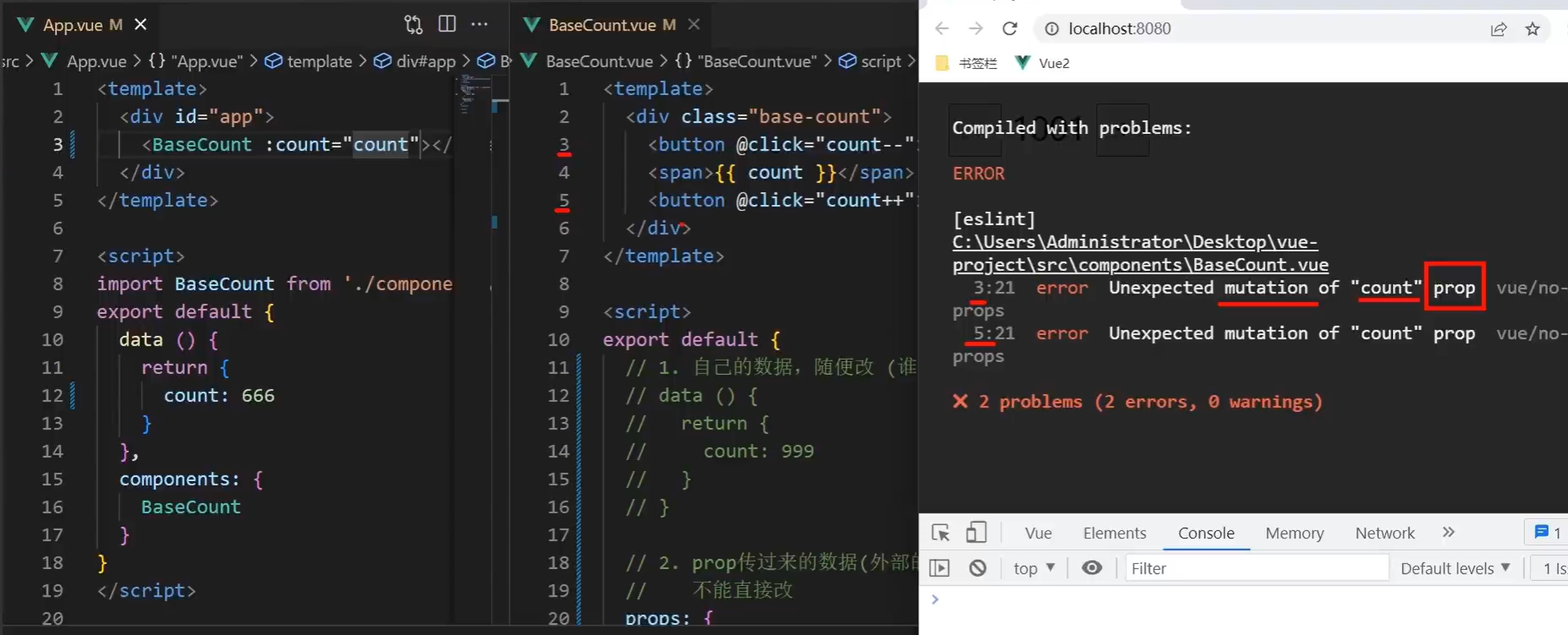
Task: Click the '5:21' error location text
Action: click(x=993, y=334)
